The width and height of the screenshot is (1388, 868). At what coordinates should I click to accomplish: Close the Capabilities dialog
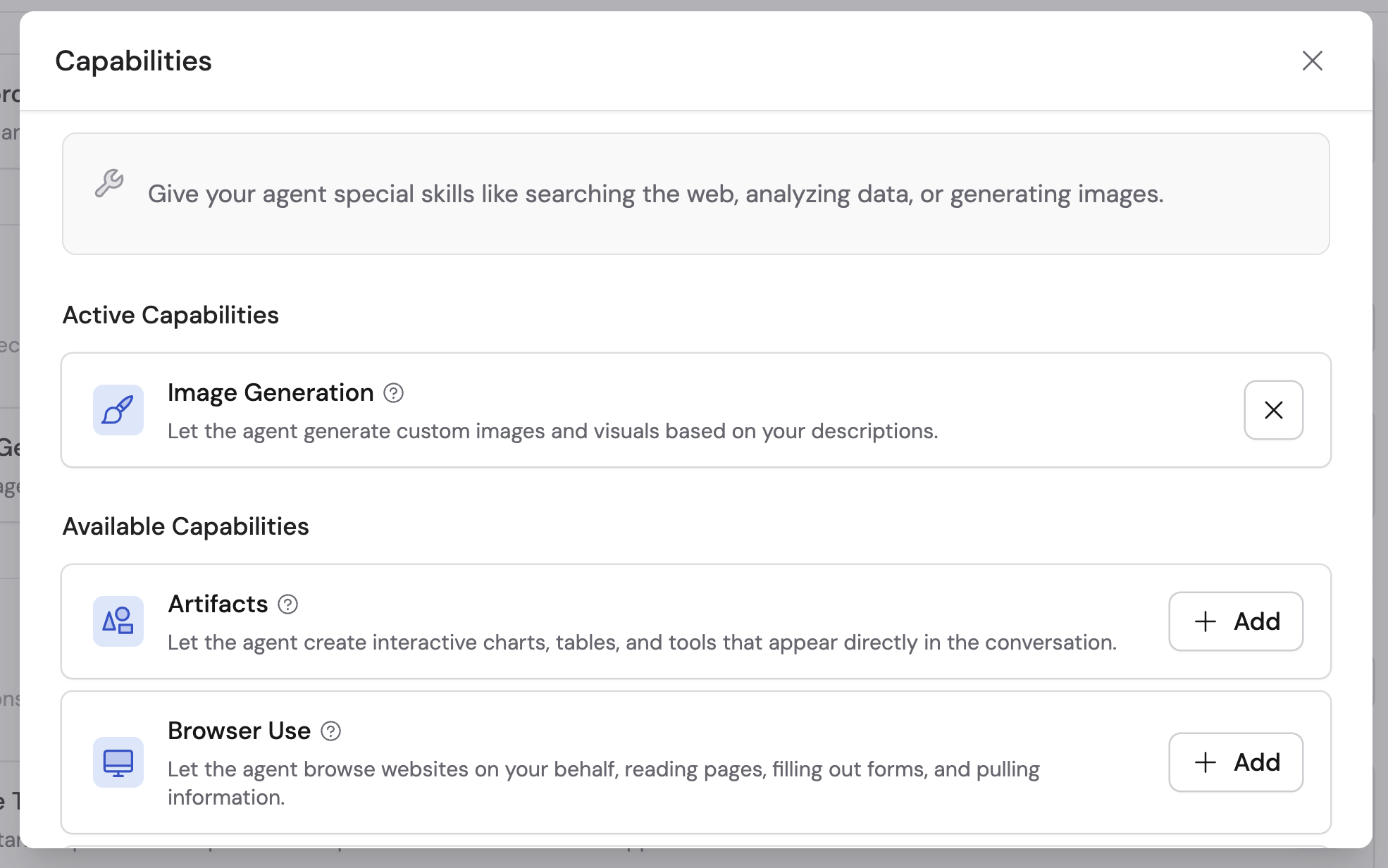tap(1312, 61)
